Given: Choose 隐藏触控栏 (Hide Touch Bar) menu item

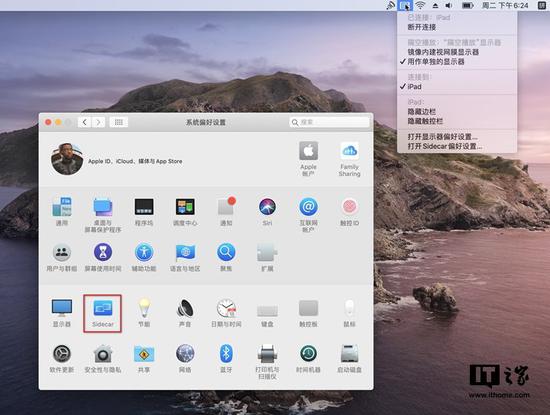Looking at the screenshot, I should (457, 121).
